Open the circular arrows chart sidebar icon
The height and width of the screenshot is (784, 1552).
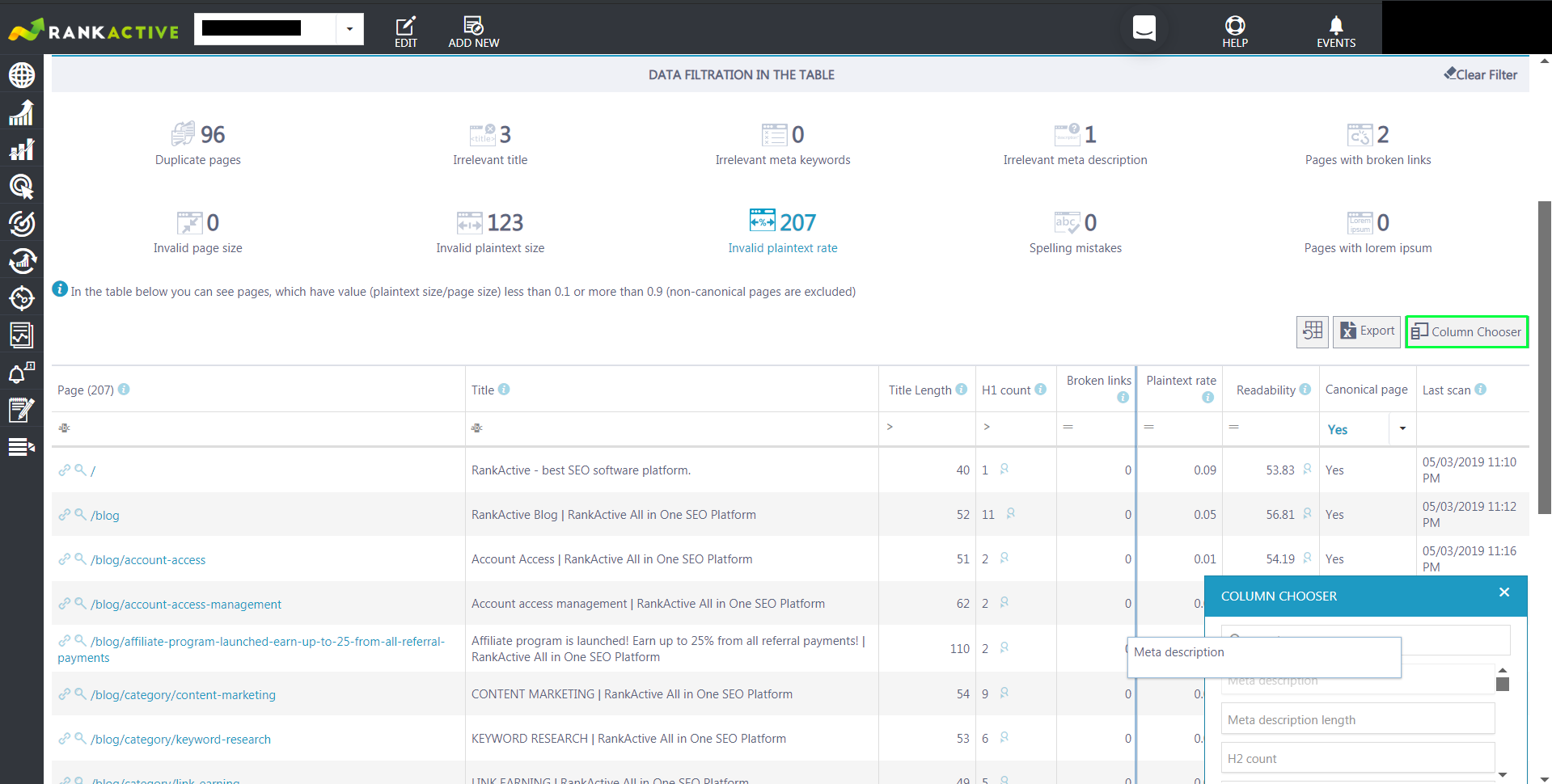click(x=22, y=261)
